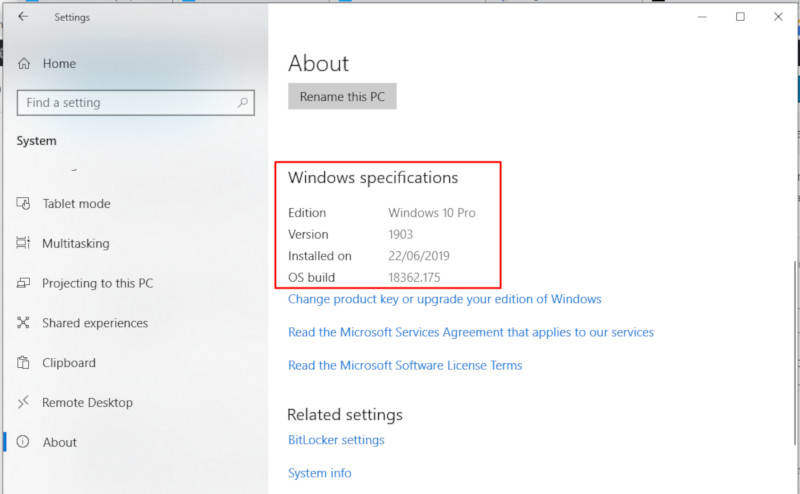Screen dimensions: 800x494
Task: Open Change product key or upgrade link
Action: click(444, 299)
